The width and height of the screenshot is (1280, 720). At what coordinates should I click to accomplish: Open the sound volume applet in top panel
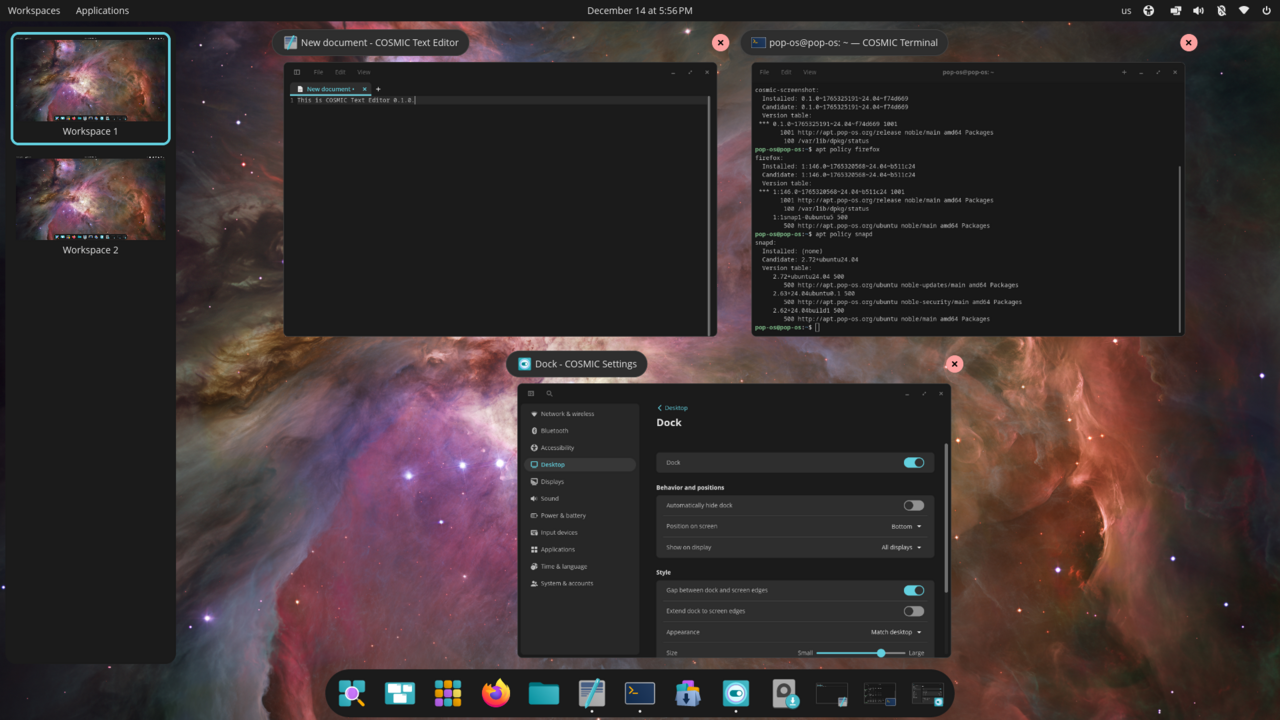point(1198,11)
